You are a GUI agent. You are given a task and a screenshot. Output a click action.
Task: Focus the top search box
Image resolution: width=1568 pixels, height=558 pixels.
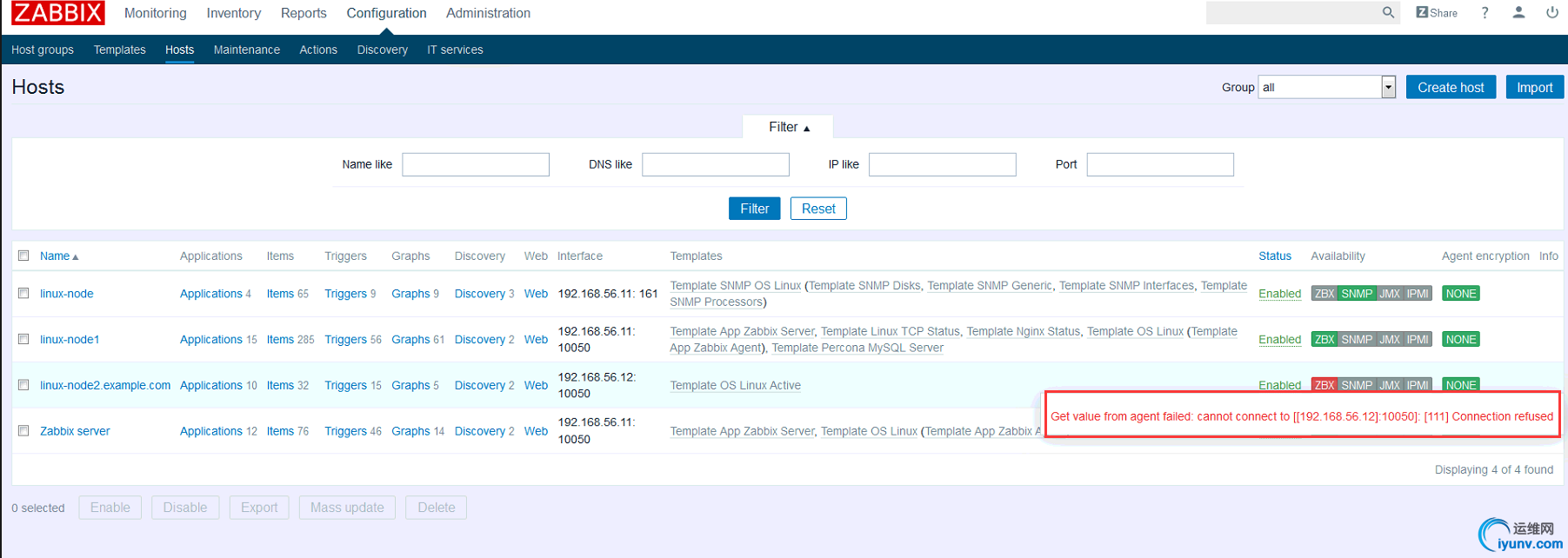click(1292, 12)
